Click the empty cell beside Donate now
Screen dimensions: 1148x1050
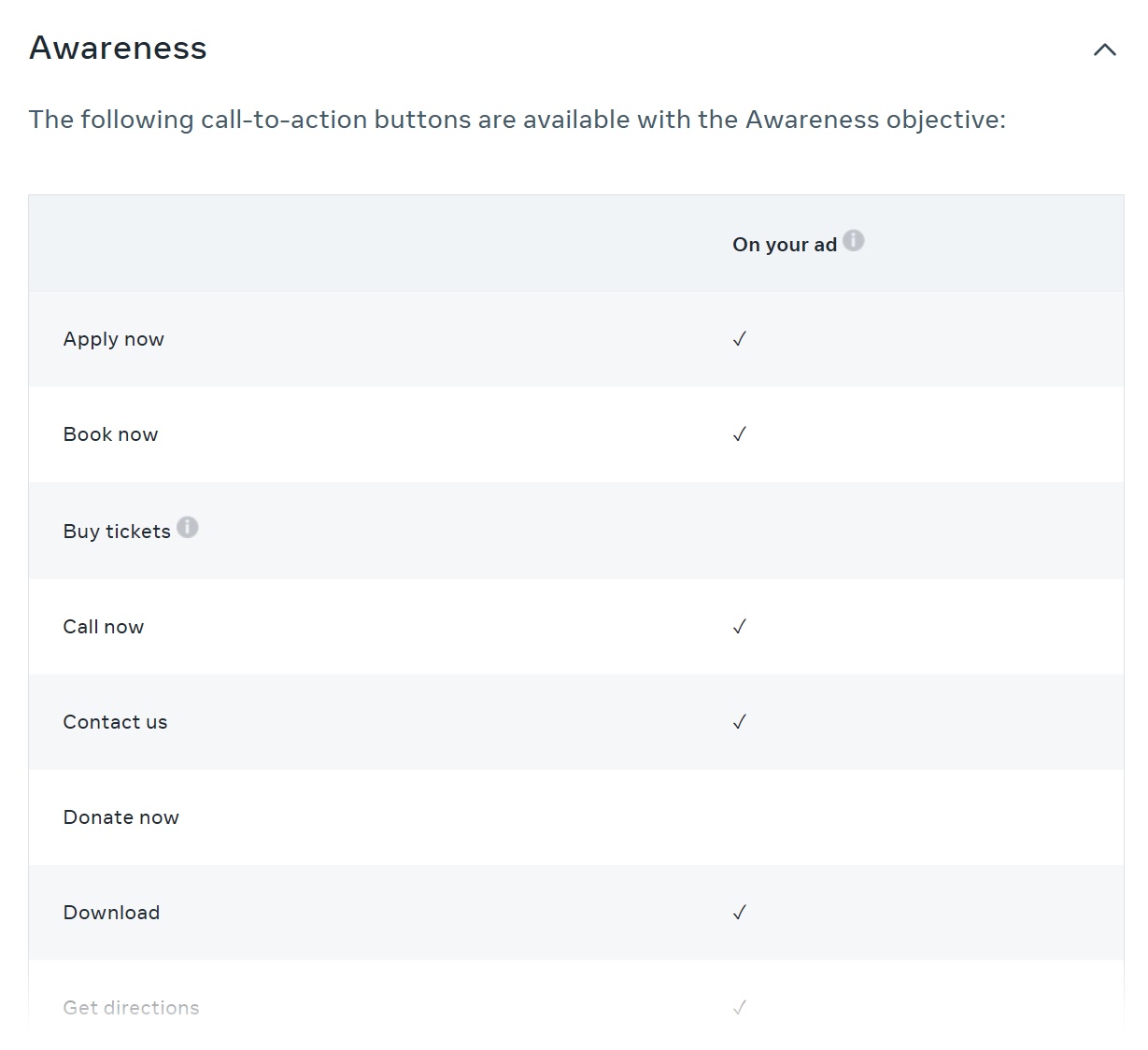tap(739, 817)
